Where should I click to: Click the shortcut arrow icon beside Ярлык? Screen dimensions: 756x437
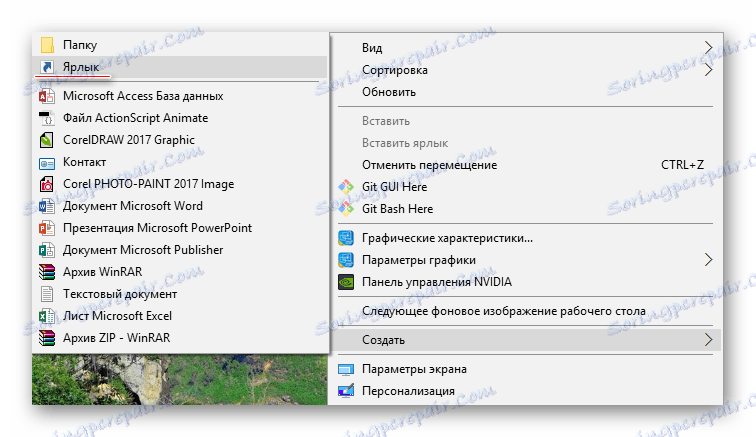(47, 67)
